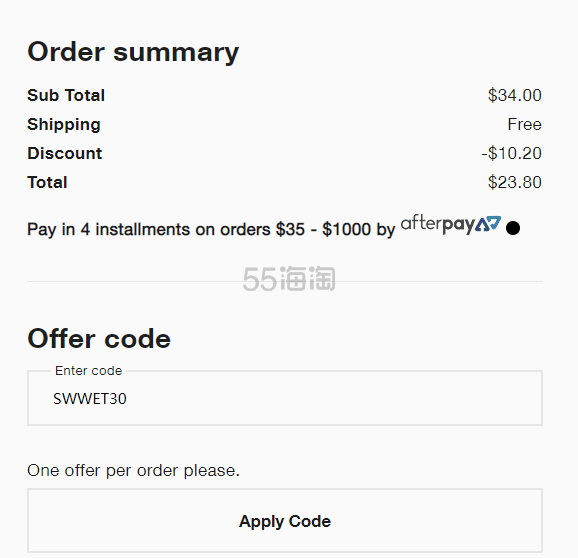Viewport: 578px width, 558px height.
Task: Click the Total label
Action: [47, 182]
